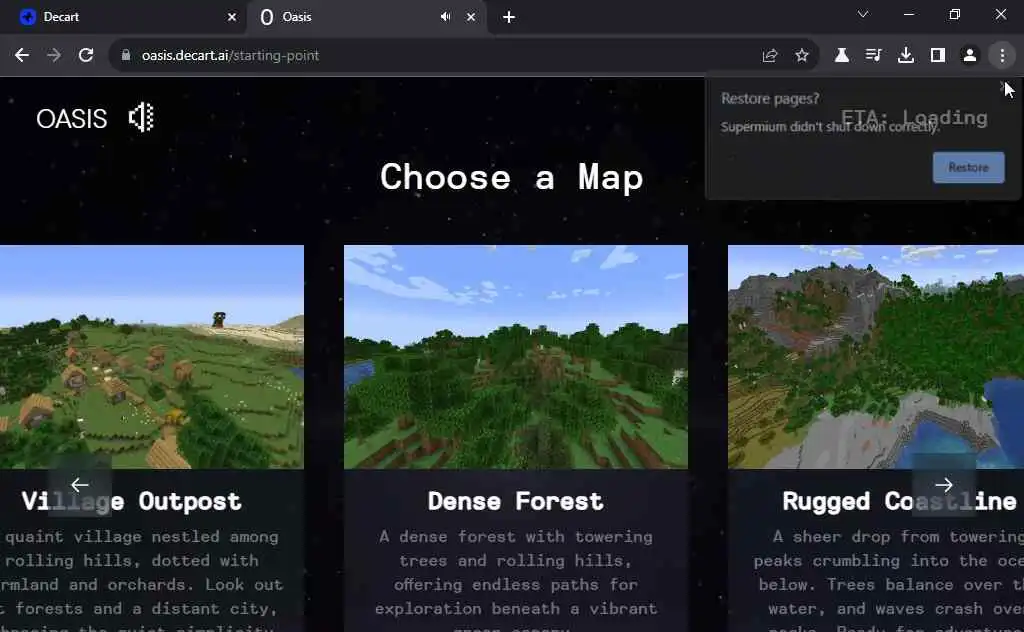The height and width of the screenshot is (632, 1024).
Task: Click the Restore button
Action: click(968, 168)
